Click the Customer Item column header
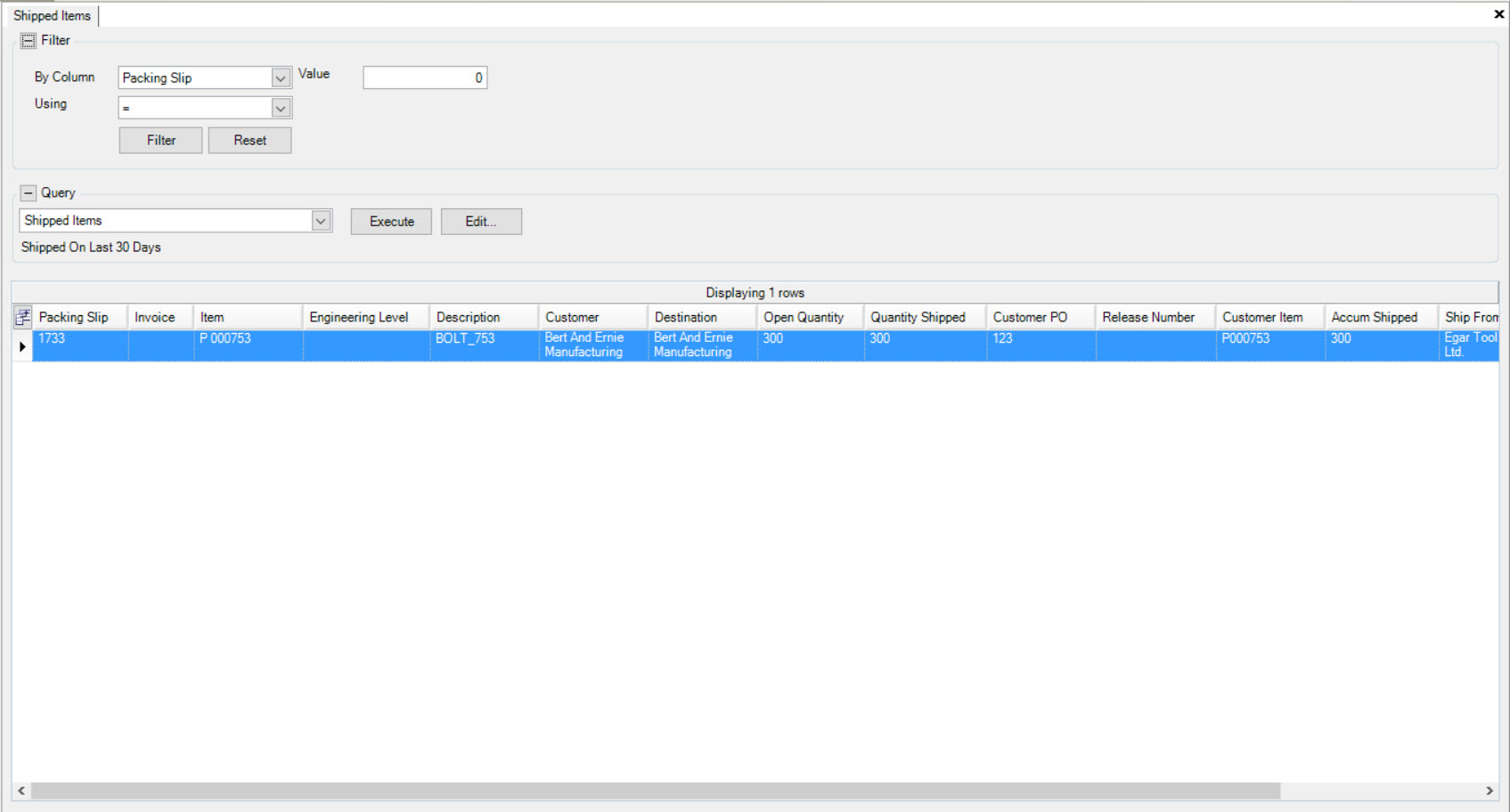Screen dimensions: 1510x812 (x=1270, y=317)
